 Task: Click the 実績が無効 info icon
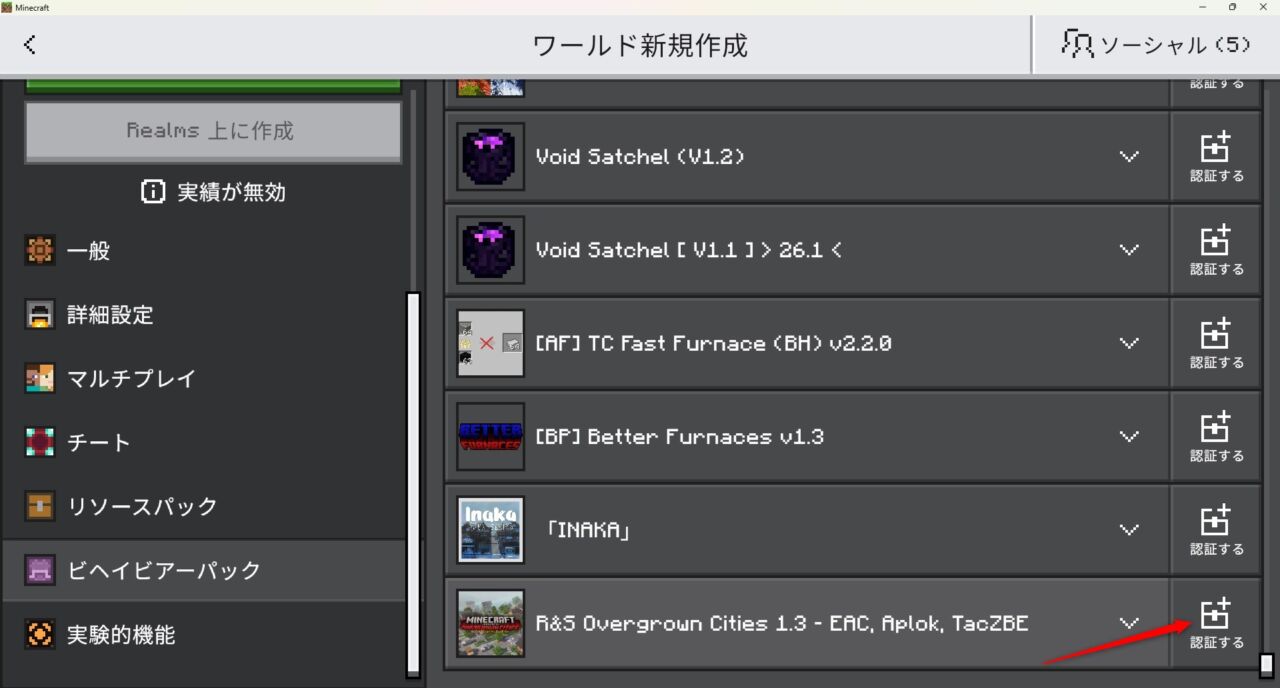(x=153, y=192)
